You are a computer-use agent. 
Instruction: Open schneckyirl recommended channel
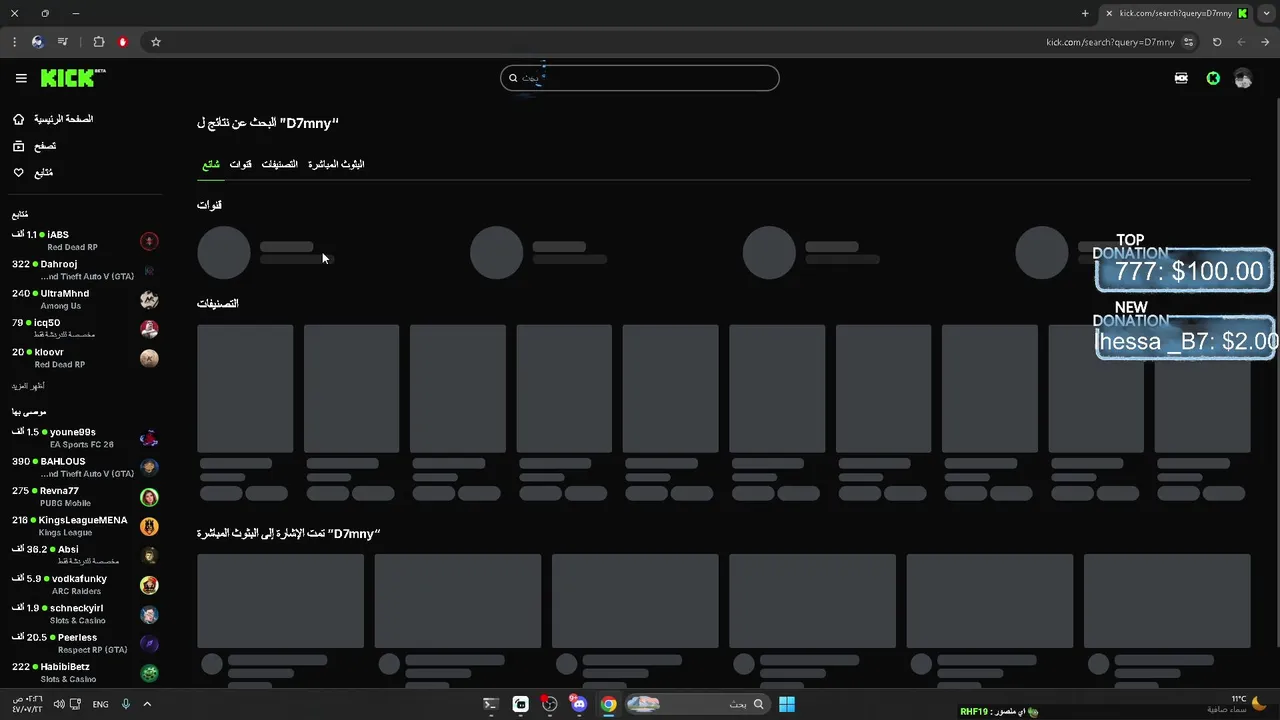click(x=85, y=614)
